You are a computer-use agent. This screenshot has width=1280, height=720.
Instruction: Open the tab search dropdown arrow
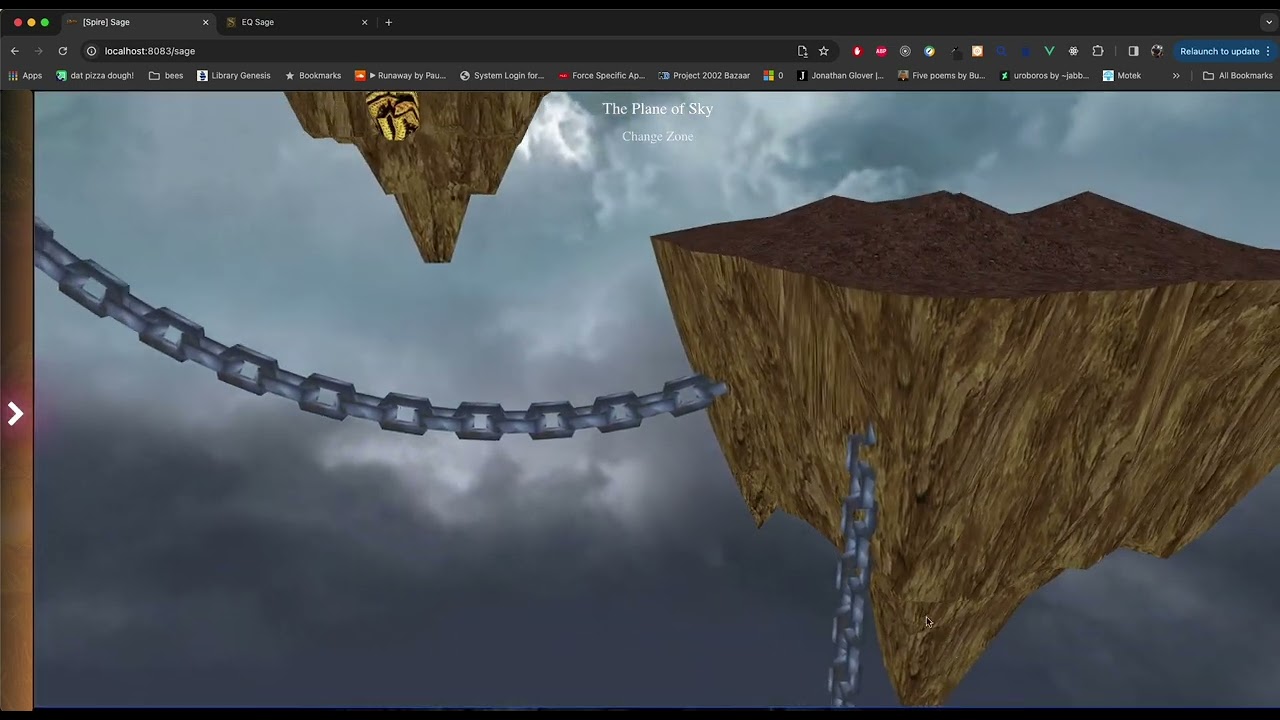click(x=1268, y=22)
